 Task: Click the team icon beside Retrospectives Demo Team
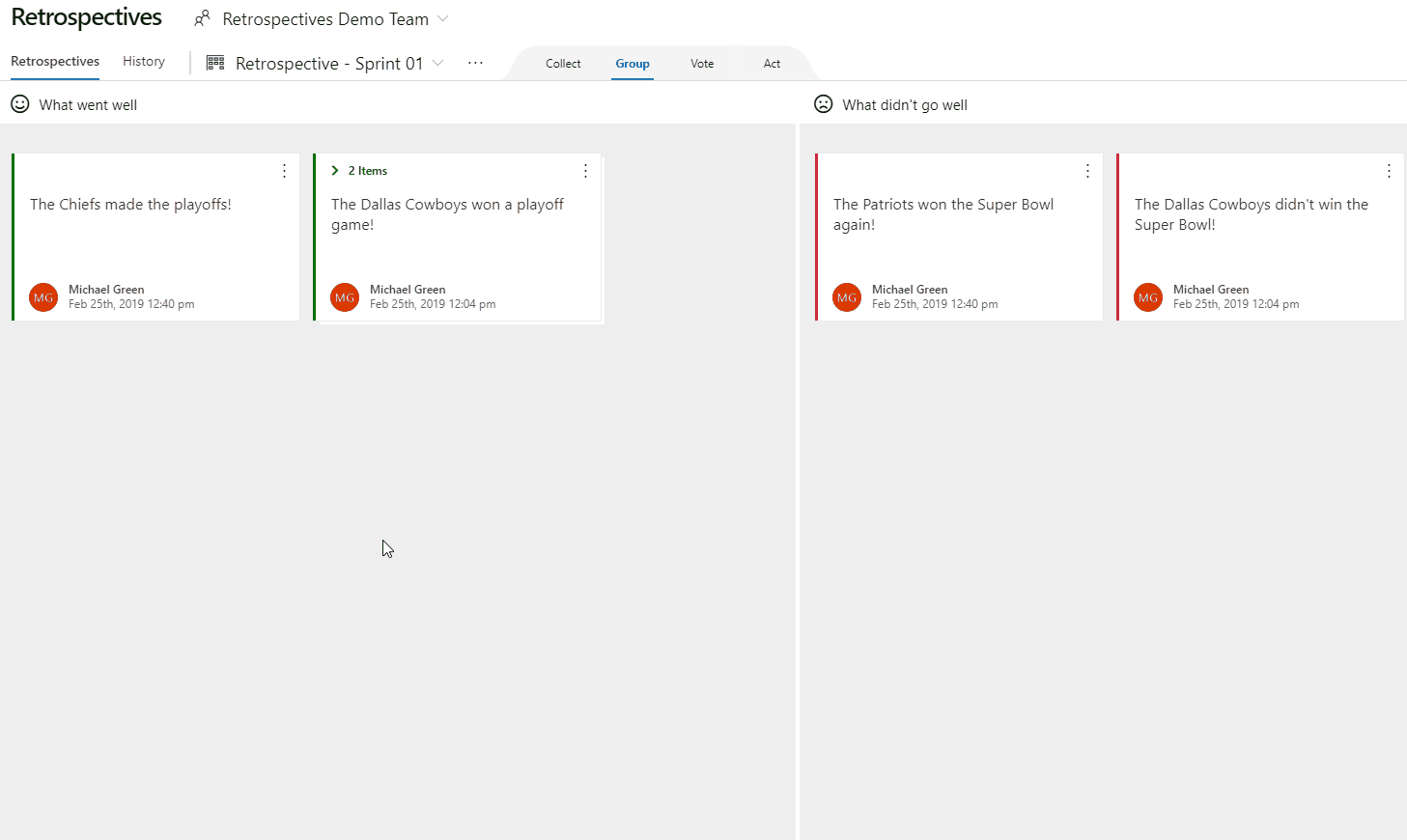[202, 18]
